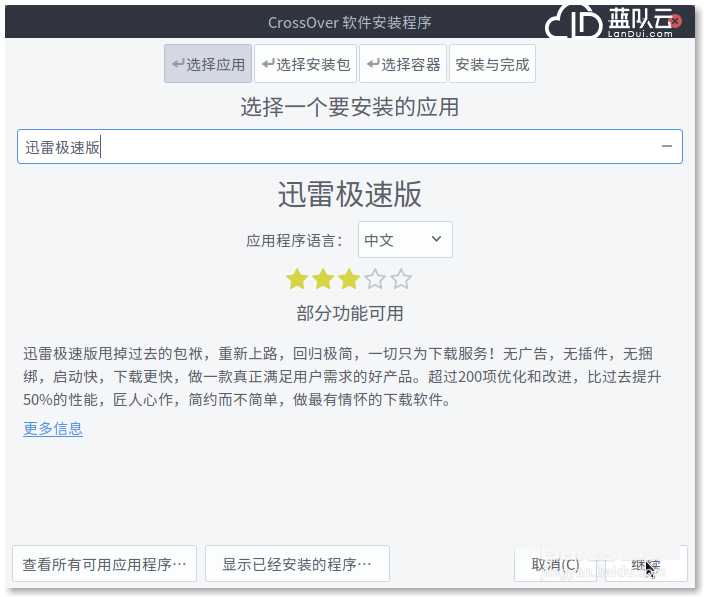The width and height of the screenshot is (704, 597).
Task: Click 查看所有可用应用程序 button
Action: [104, 564]
